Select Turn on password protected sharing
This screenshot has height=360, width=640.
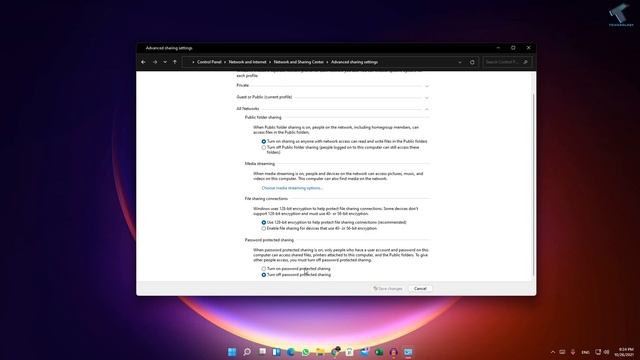264,269
